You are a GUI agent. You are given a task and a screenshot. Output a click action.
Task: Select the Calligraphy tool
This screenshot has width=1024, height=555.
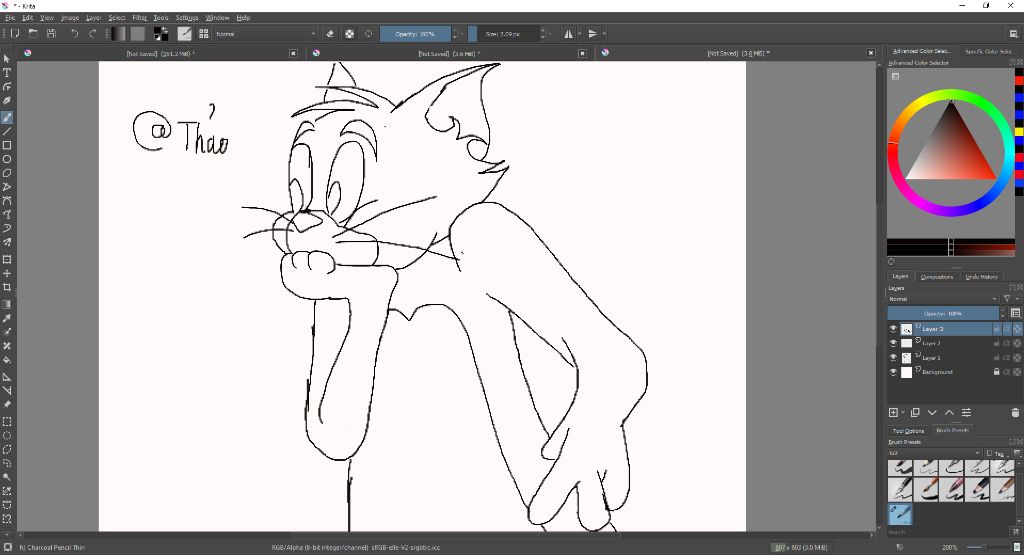[7, 101]
